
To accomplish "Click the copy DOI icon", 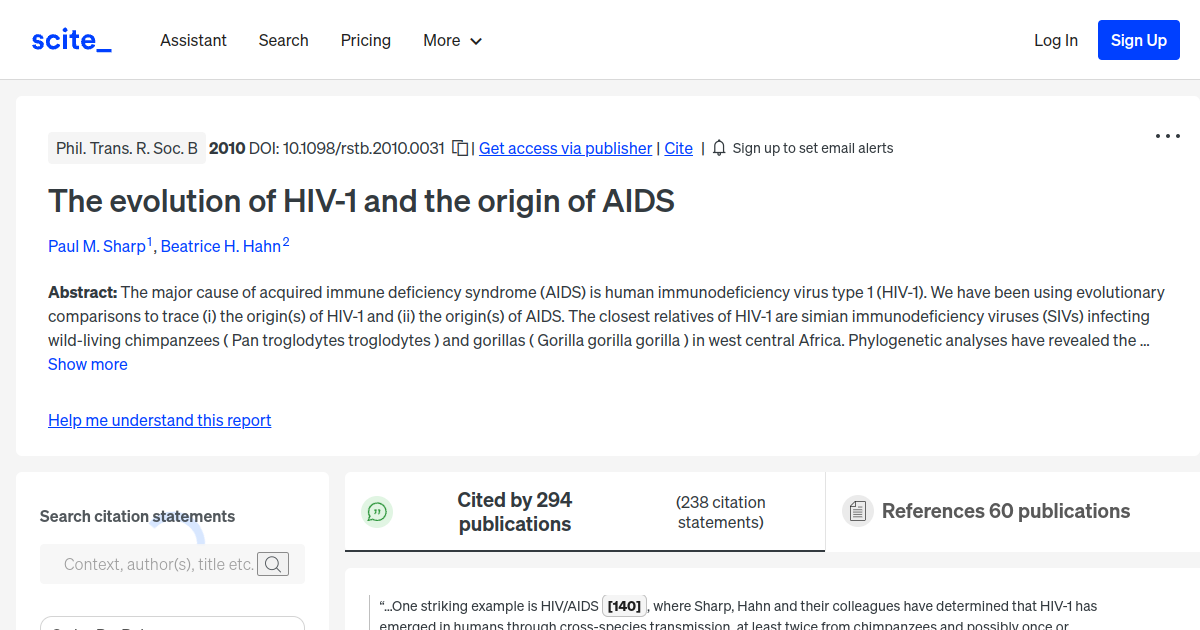I will (x=459, y=147).
